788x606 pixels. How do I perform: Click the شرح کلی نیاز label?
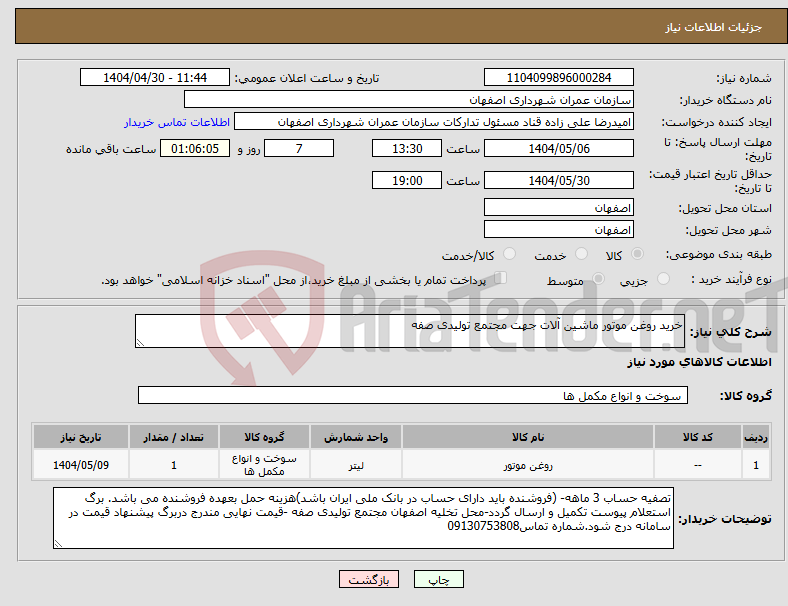pyautogui.click(x=730, y=331)
